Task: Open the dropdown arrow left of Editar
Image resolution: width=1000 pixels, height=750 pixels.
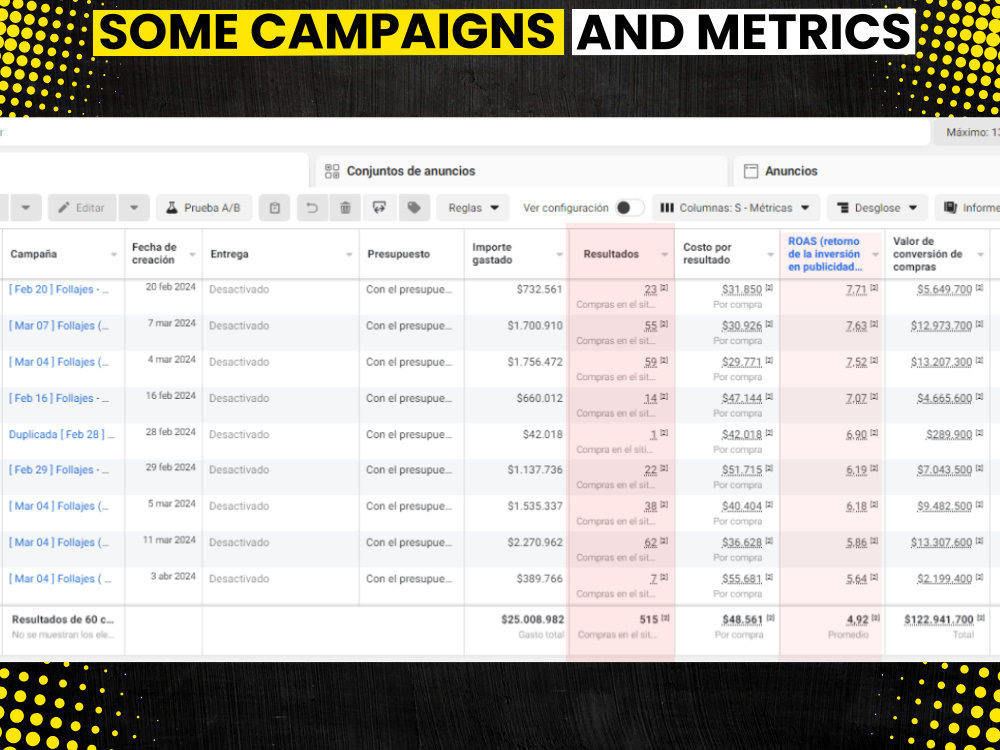Action: pos(26,208)
